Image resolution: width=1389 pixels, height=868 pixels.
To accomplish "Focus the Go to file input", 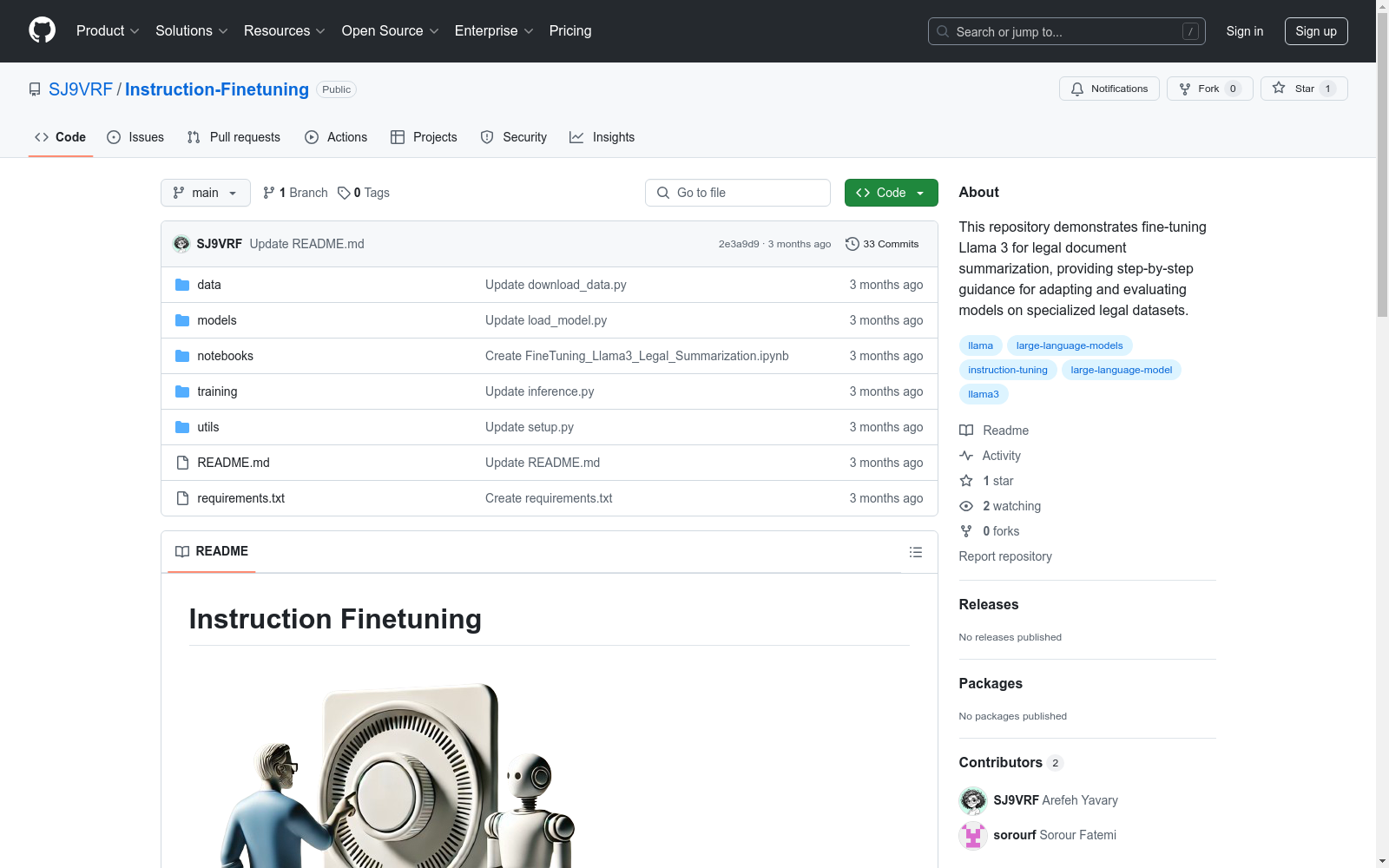I will pyautogui.click(x=738, y=193).
